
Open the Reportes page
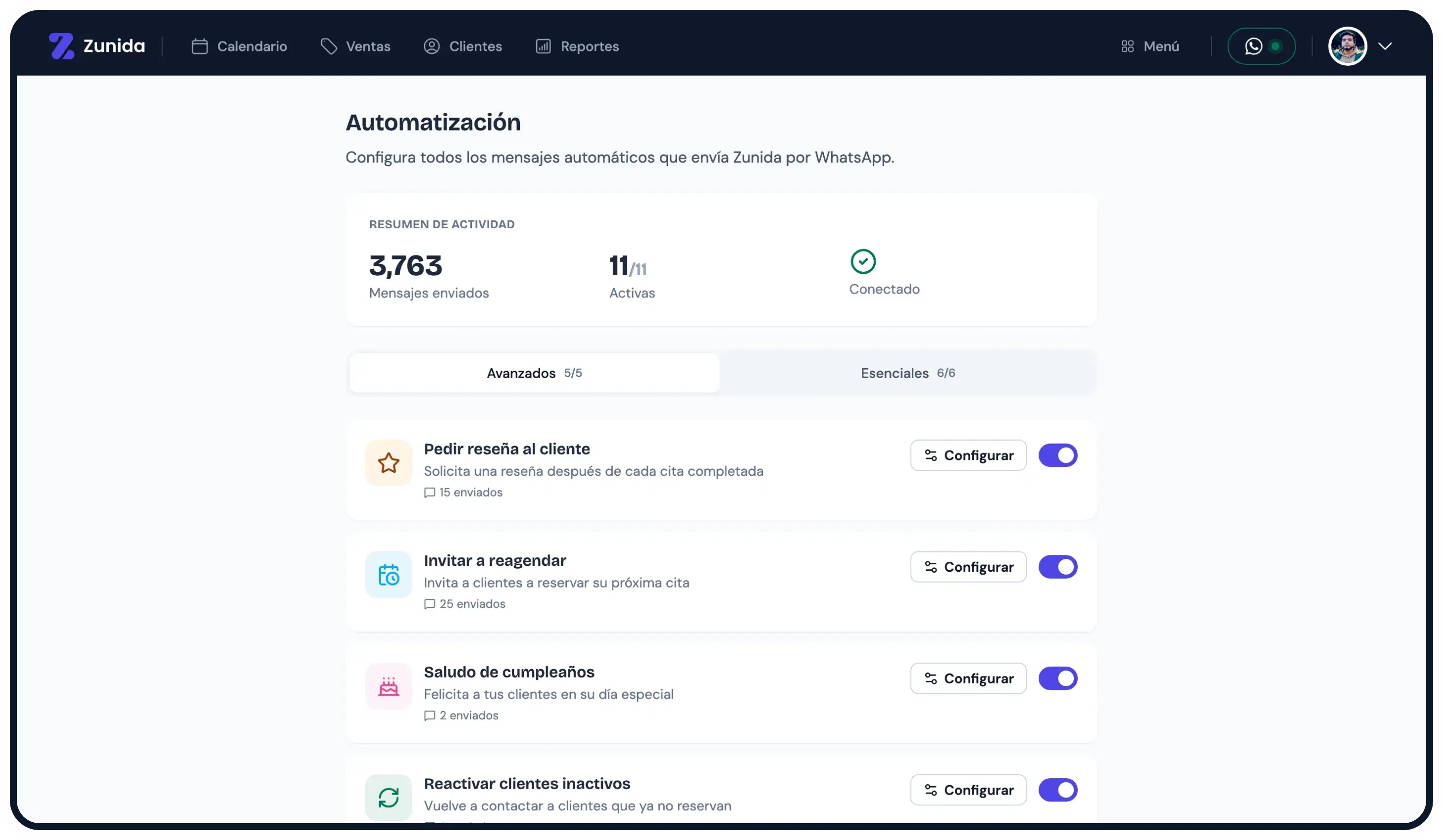(x=577, y=46)
